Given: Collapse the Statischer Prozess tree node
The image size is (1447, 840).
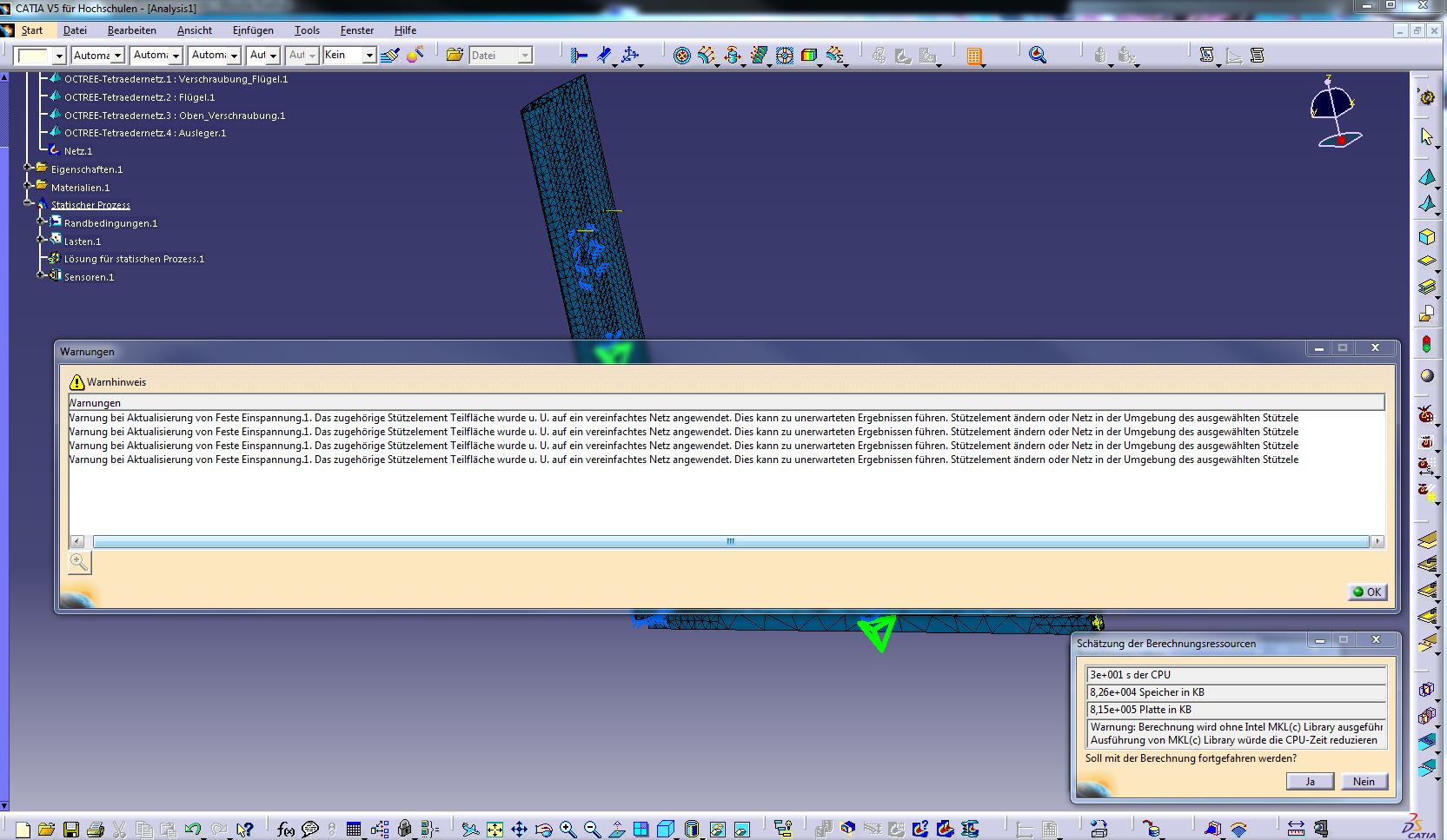Looking at the screenshot, I should click(27, 204).
